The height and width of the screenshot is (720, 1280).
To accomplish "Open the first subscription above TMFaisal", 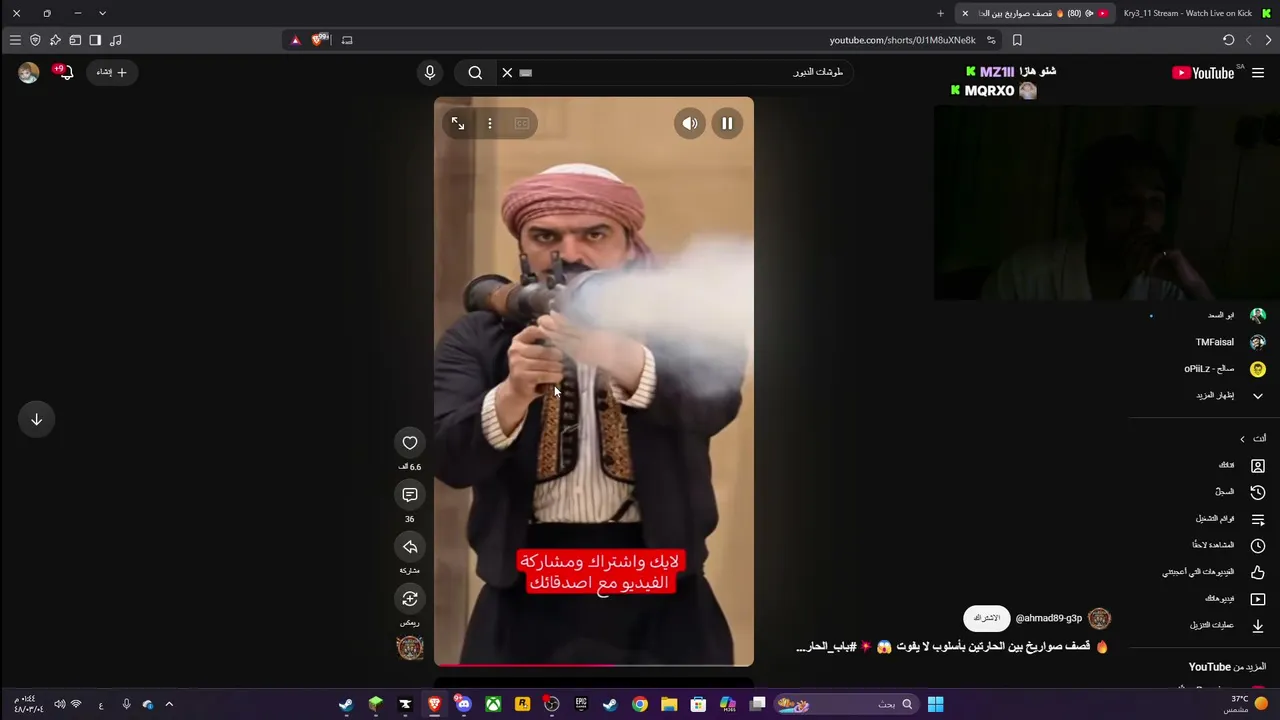I will pyautogui.click(x=1236, y=315).
